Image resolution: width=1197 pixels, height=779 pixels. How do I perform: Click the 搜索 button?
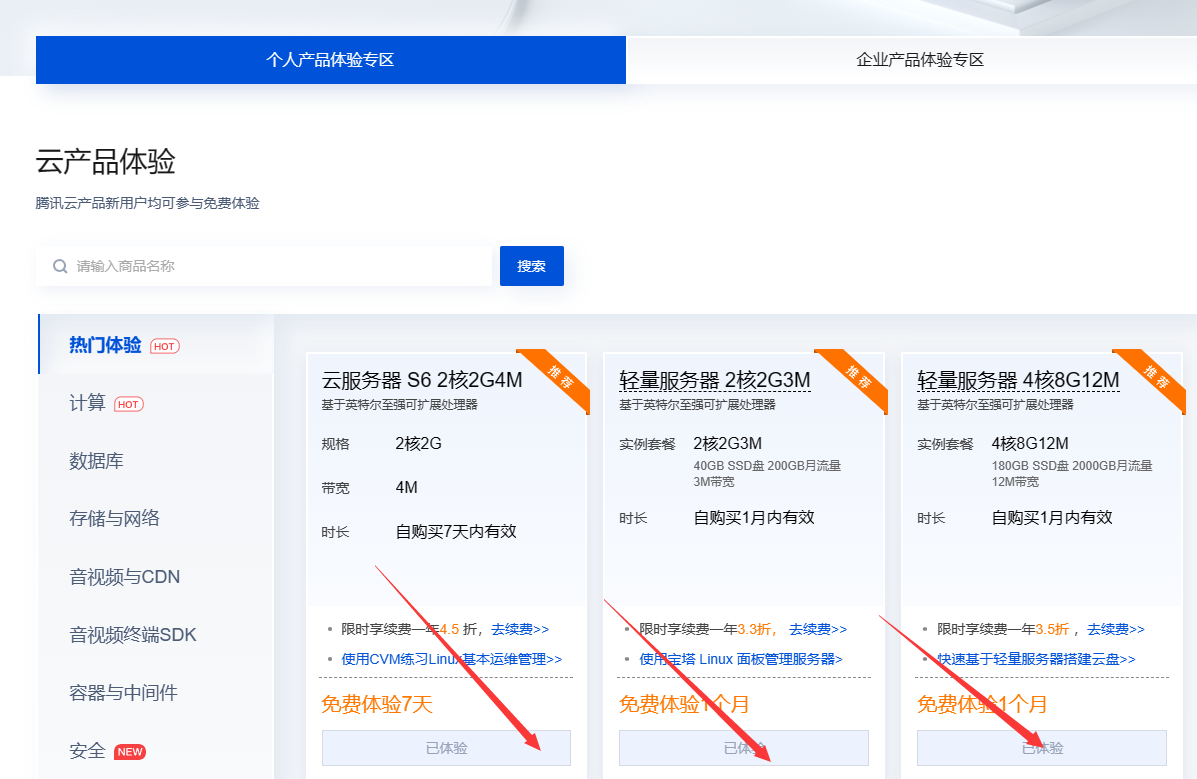532,266
